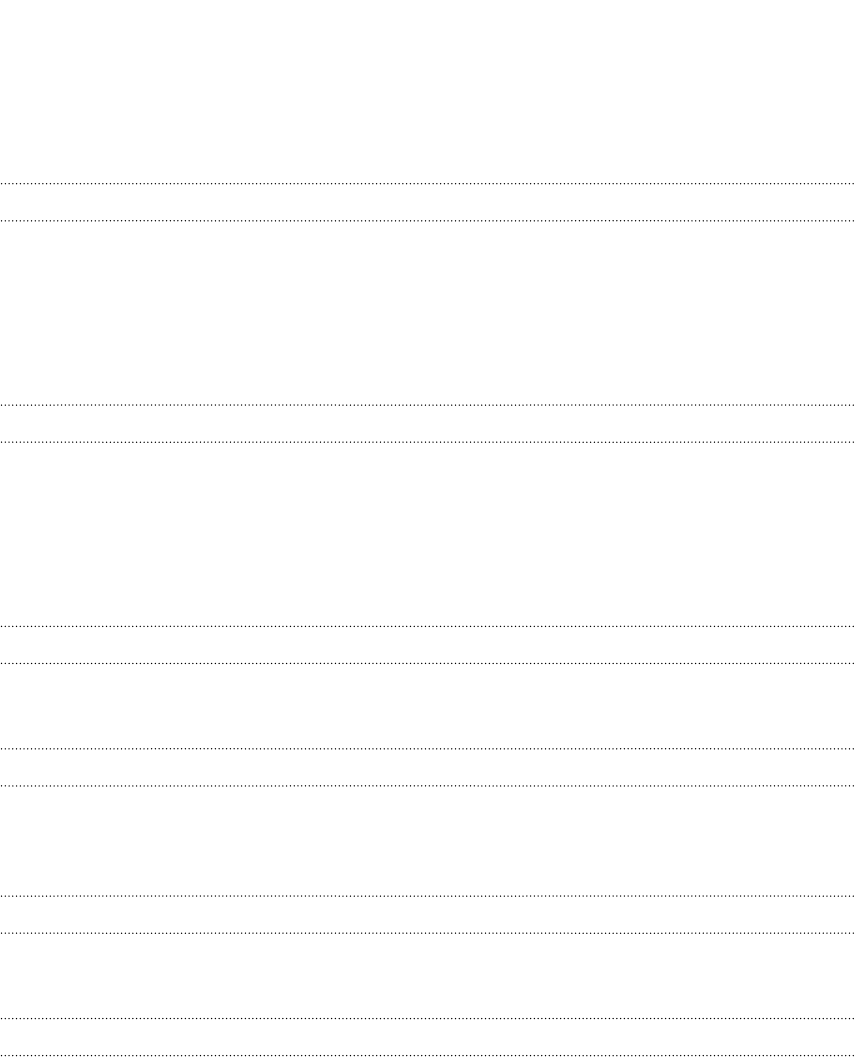
Task: Click the first dotted answer line
Action: pyautogui.click(x=428, y=183)
